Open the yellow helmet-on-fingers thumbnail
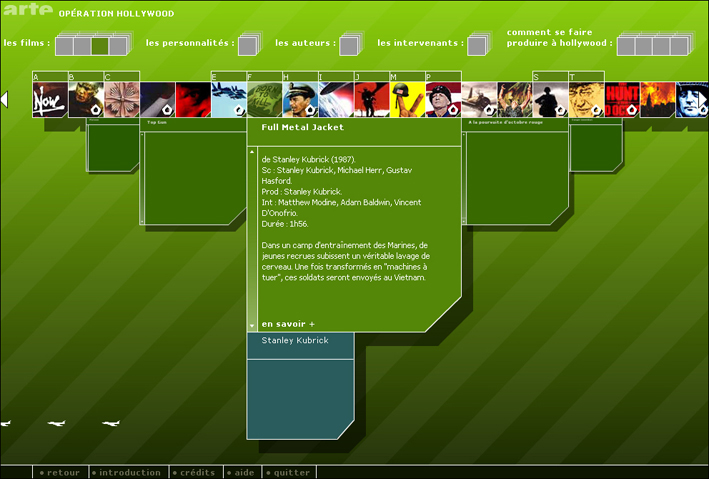This screenshot has height=479, width=709. click(407, 100)
